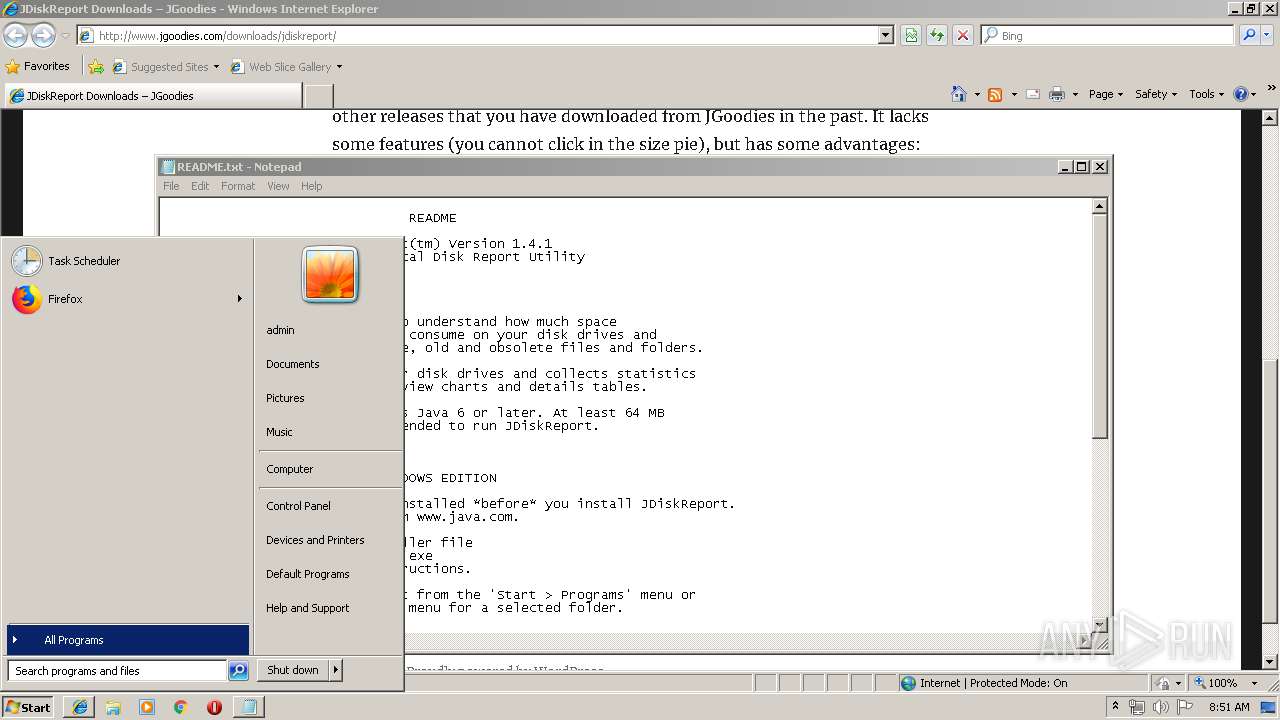Click the Compatibility View icon
1280x720 pixels.
point(911,35)
